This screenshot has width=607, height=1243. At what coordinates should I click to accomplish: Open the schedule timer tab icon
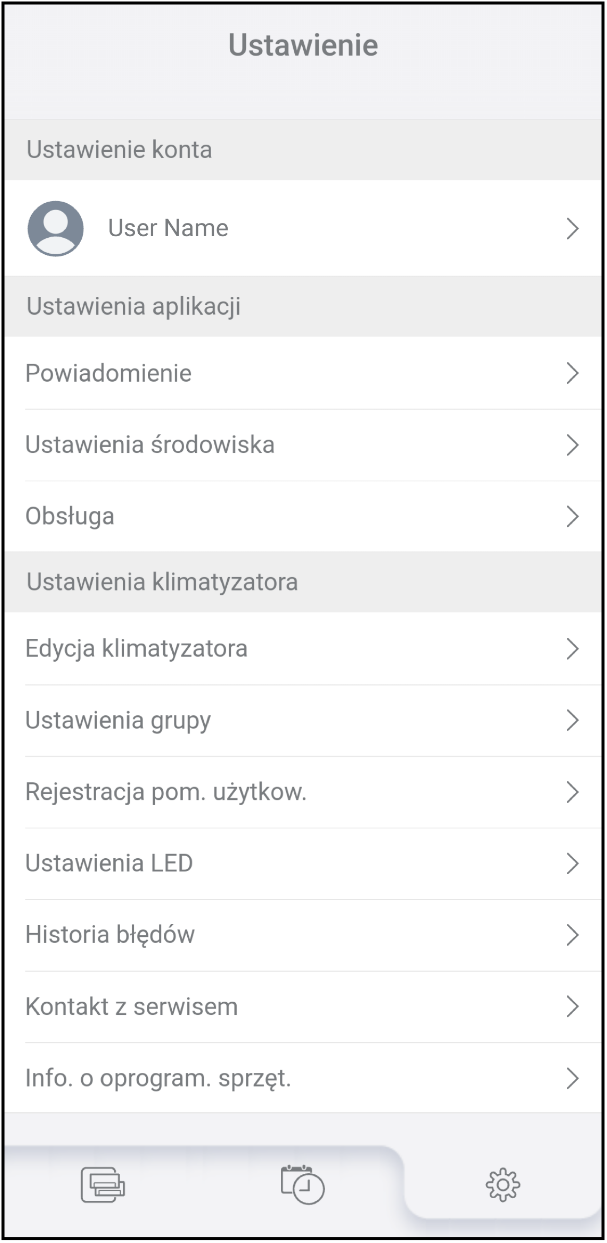click(x=303, y=1184)
